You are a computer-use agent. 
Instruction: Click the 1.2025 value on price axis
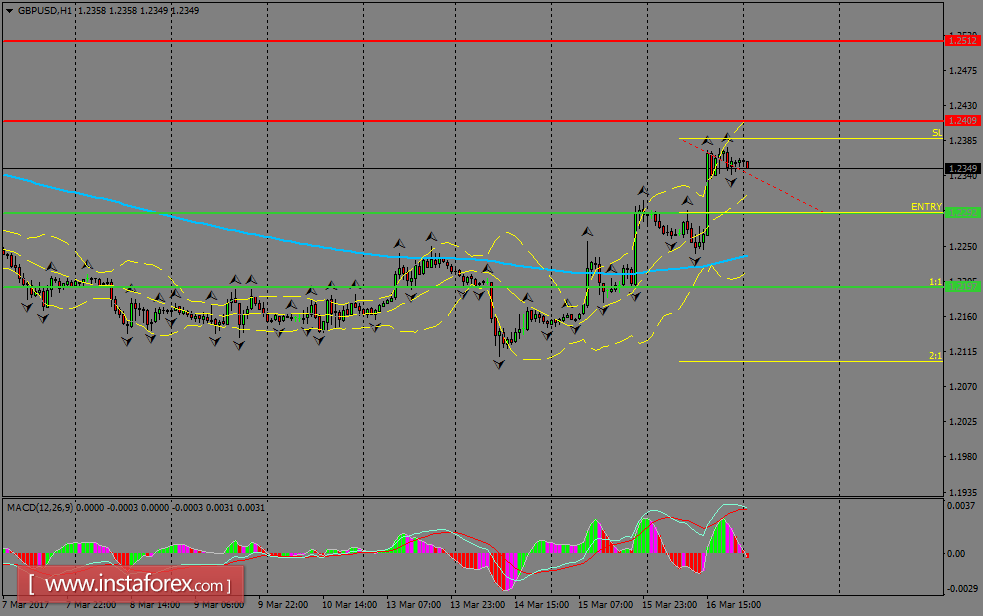963,422
